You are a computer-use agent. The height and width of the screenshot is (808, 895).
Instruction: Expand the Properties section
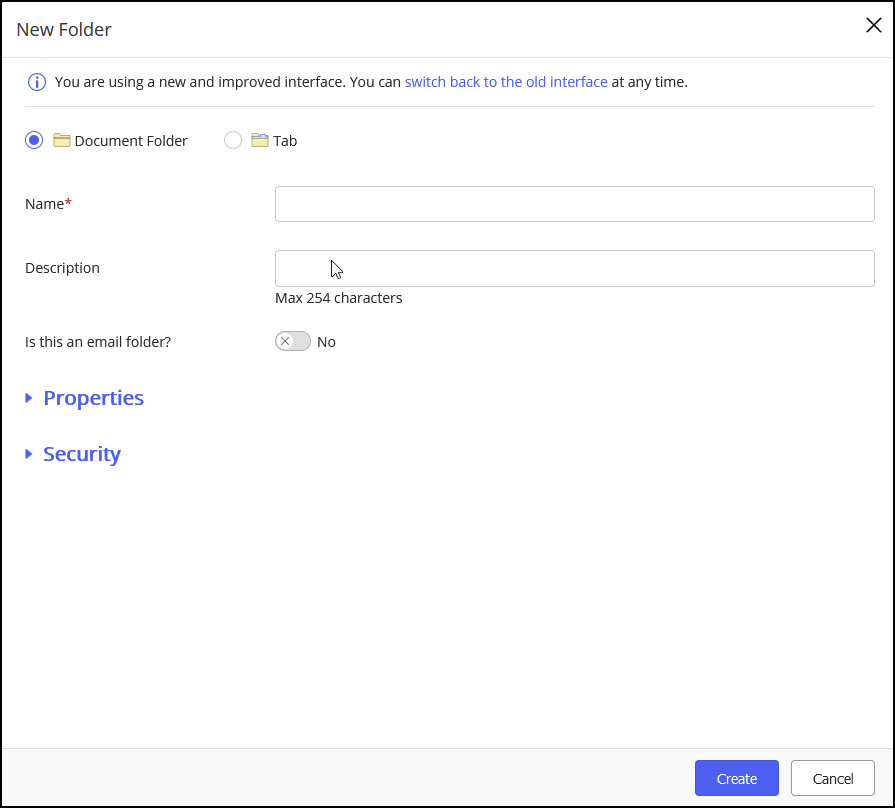[x=93, y=397]
